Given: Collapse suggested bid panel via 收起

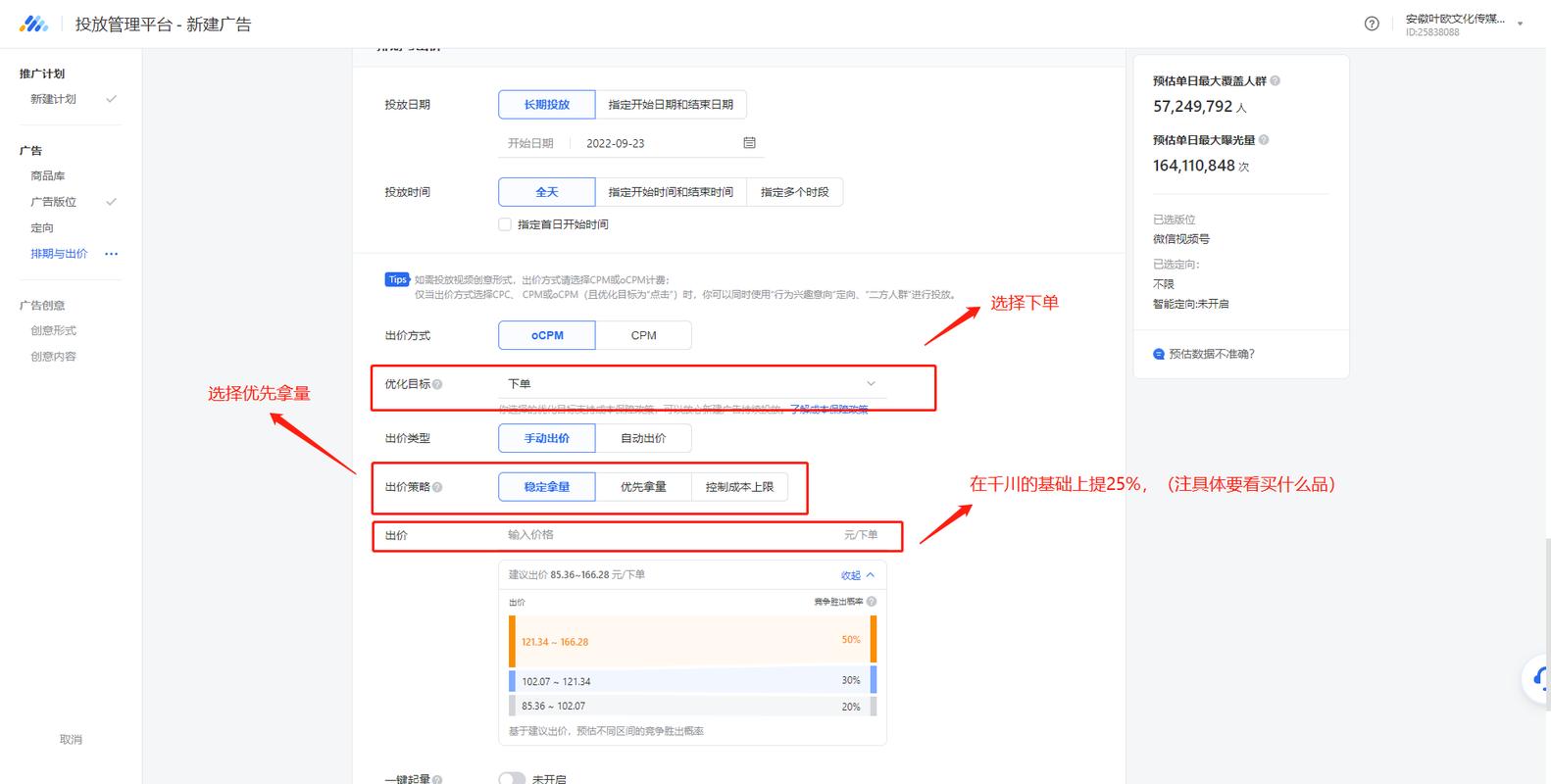Looking at the screenshot, I should click(857, 575).
